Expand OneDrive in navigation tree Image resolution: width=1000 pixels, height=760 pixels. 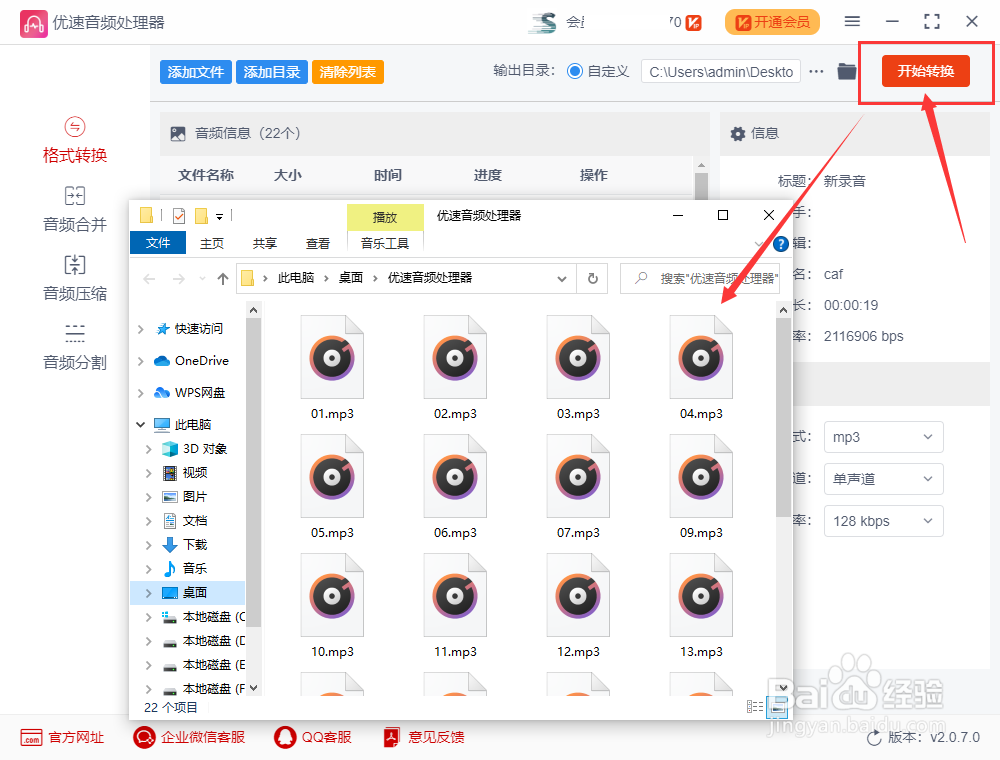[x=140, y=361]
